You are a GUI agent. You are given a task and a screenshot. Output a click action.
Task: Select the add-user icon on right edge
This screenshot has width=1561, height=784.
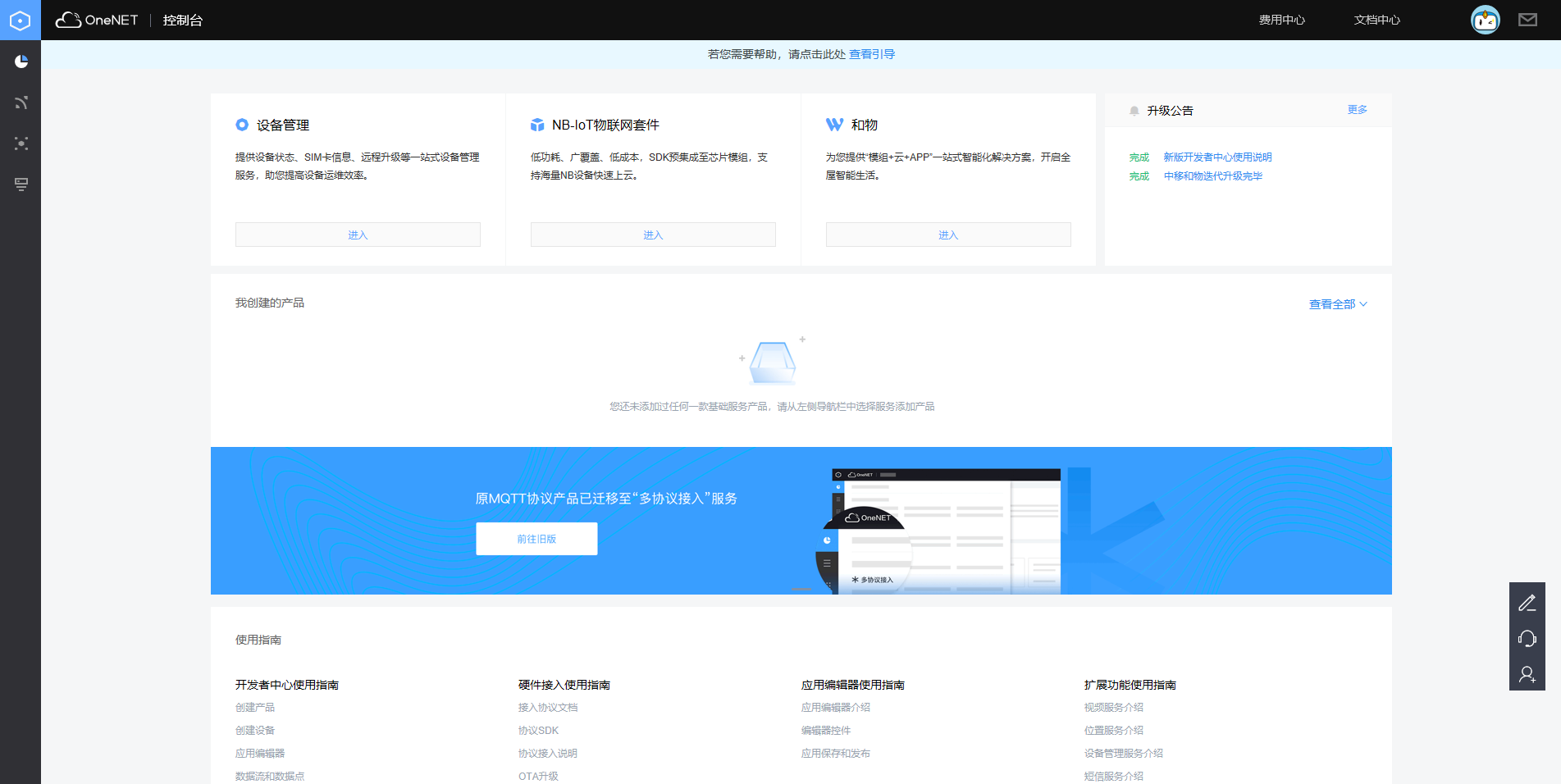1527,673
